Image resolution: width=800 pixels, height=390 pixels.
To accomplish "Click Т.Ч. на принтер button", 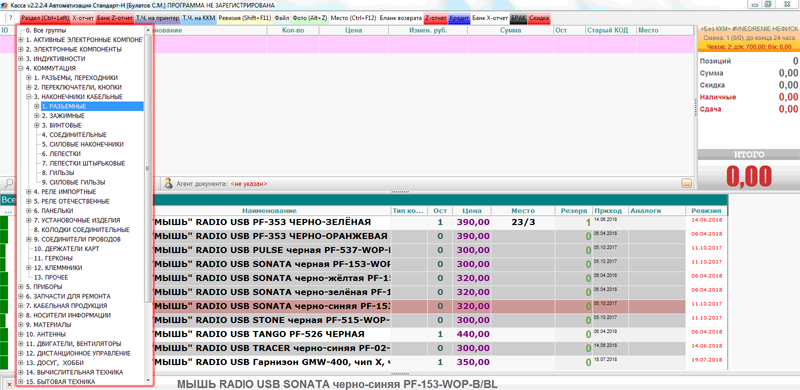I will tap(158, 18).
